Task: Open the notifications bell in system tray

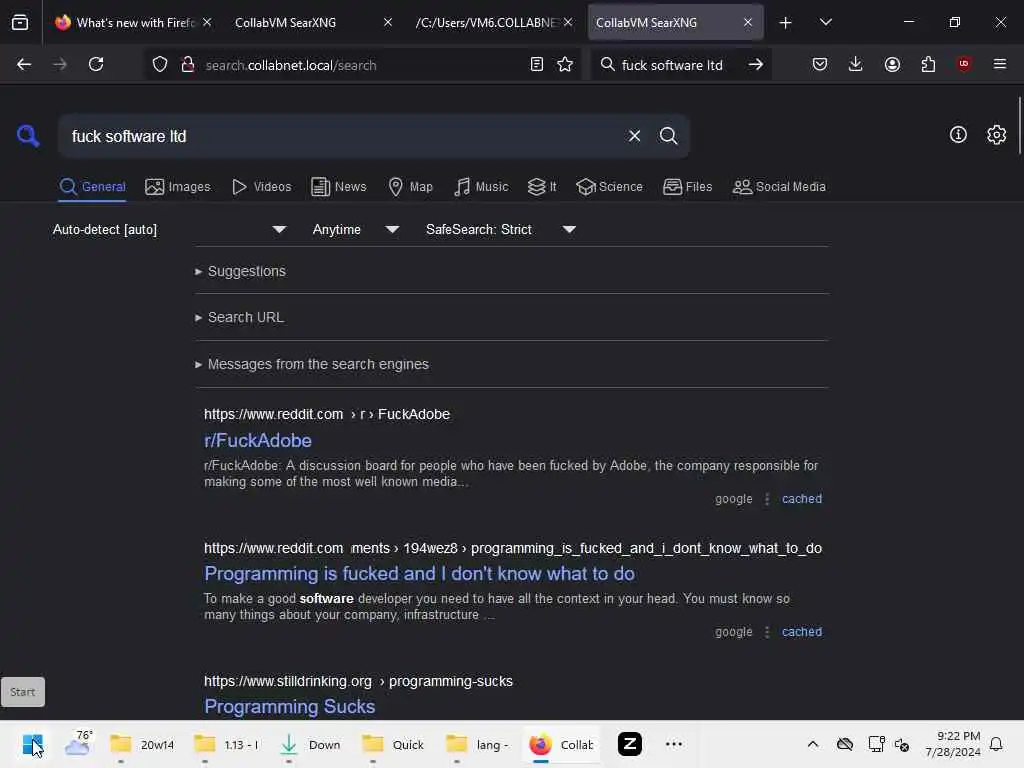Action: click(x=997, y=744)
